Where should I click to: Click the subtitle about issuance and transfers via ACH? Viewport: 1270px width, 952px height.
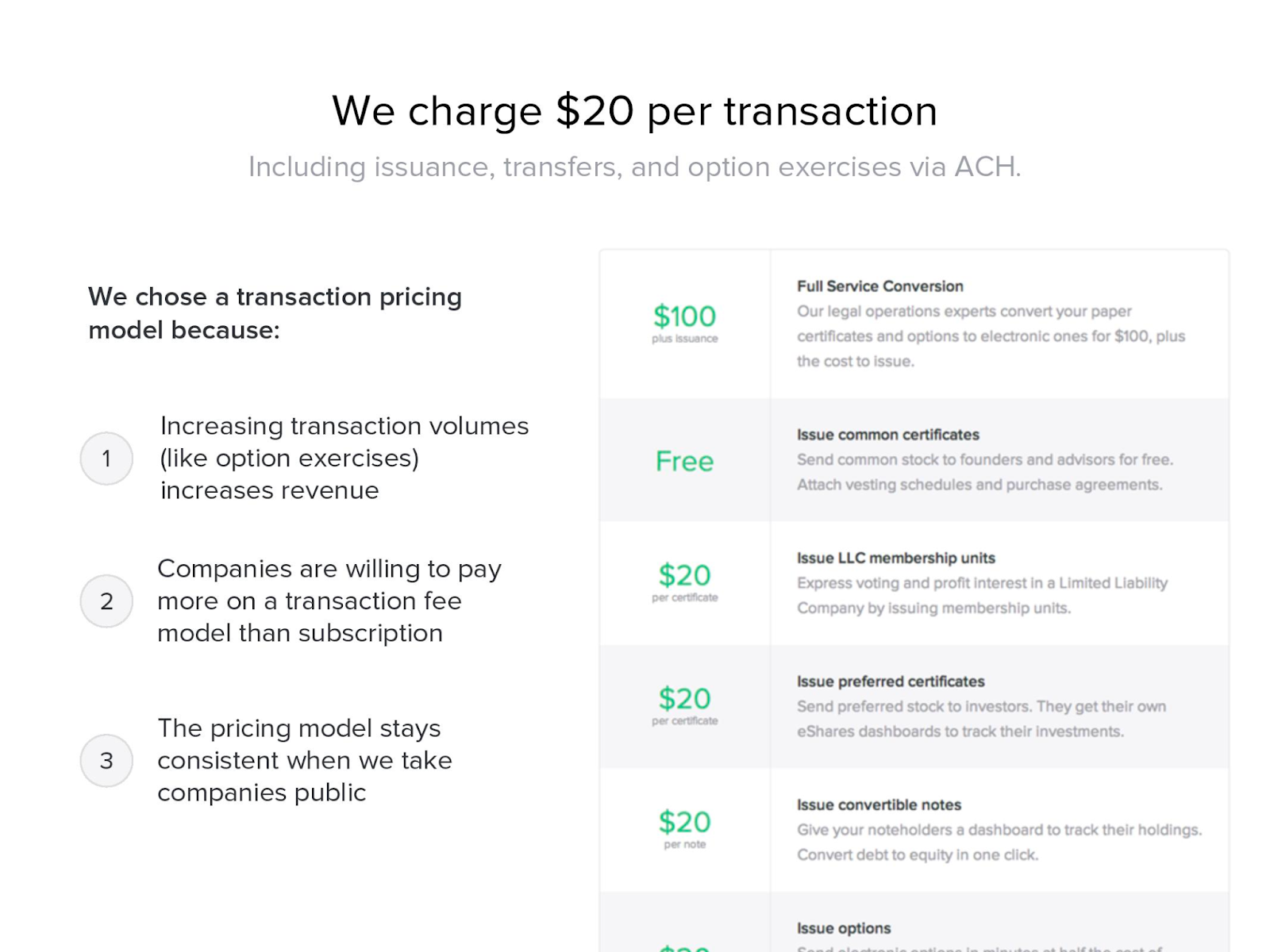tap(635, 167)
